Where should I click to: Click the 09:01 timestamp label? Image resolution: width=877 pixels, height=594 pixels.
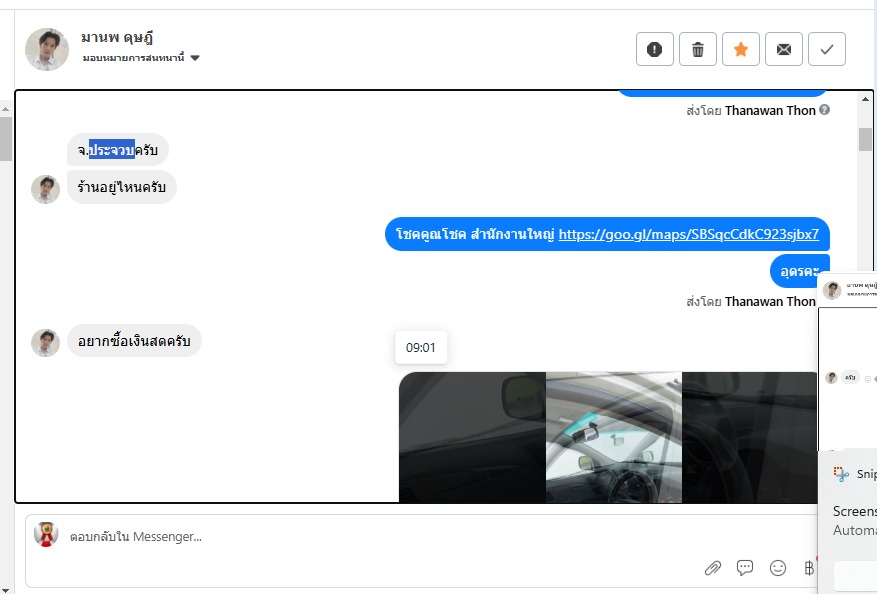tap(421, 347)
